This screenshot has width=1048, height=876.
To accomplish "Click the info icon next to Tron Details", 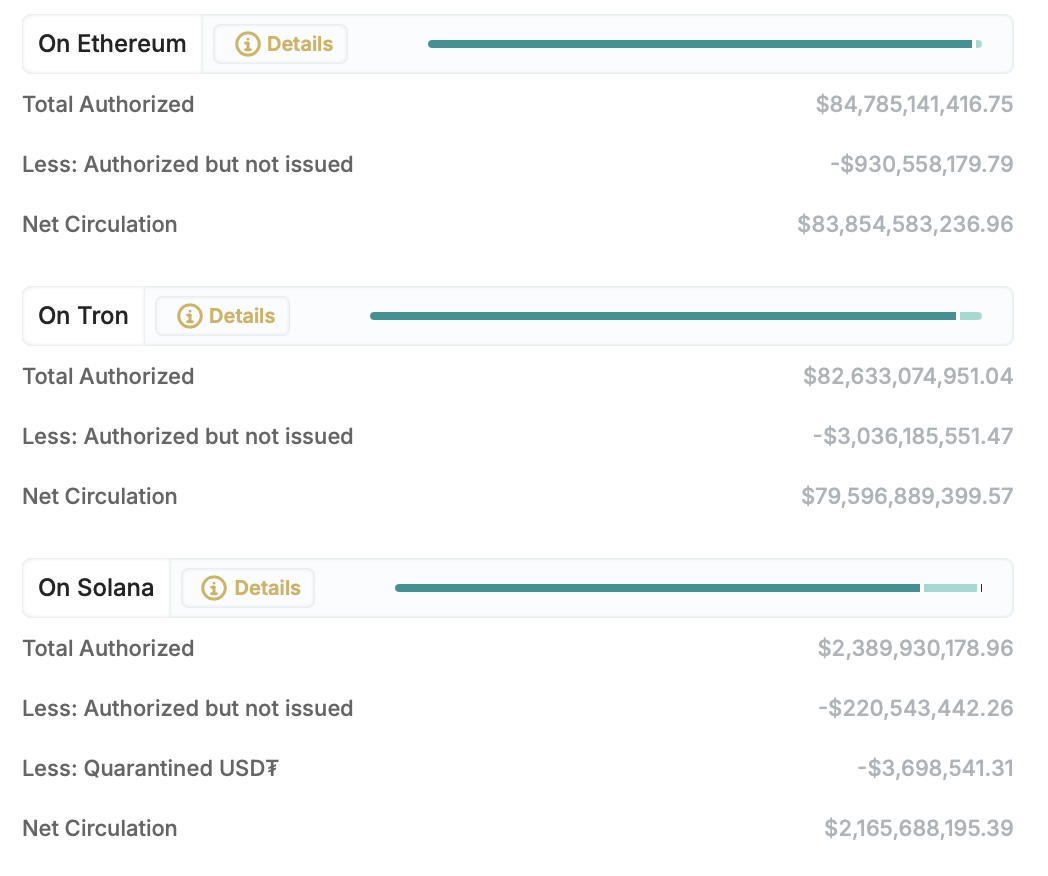I will [x=188, y=315].
